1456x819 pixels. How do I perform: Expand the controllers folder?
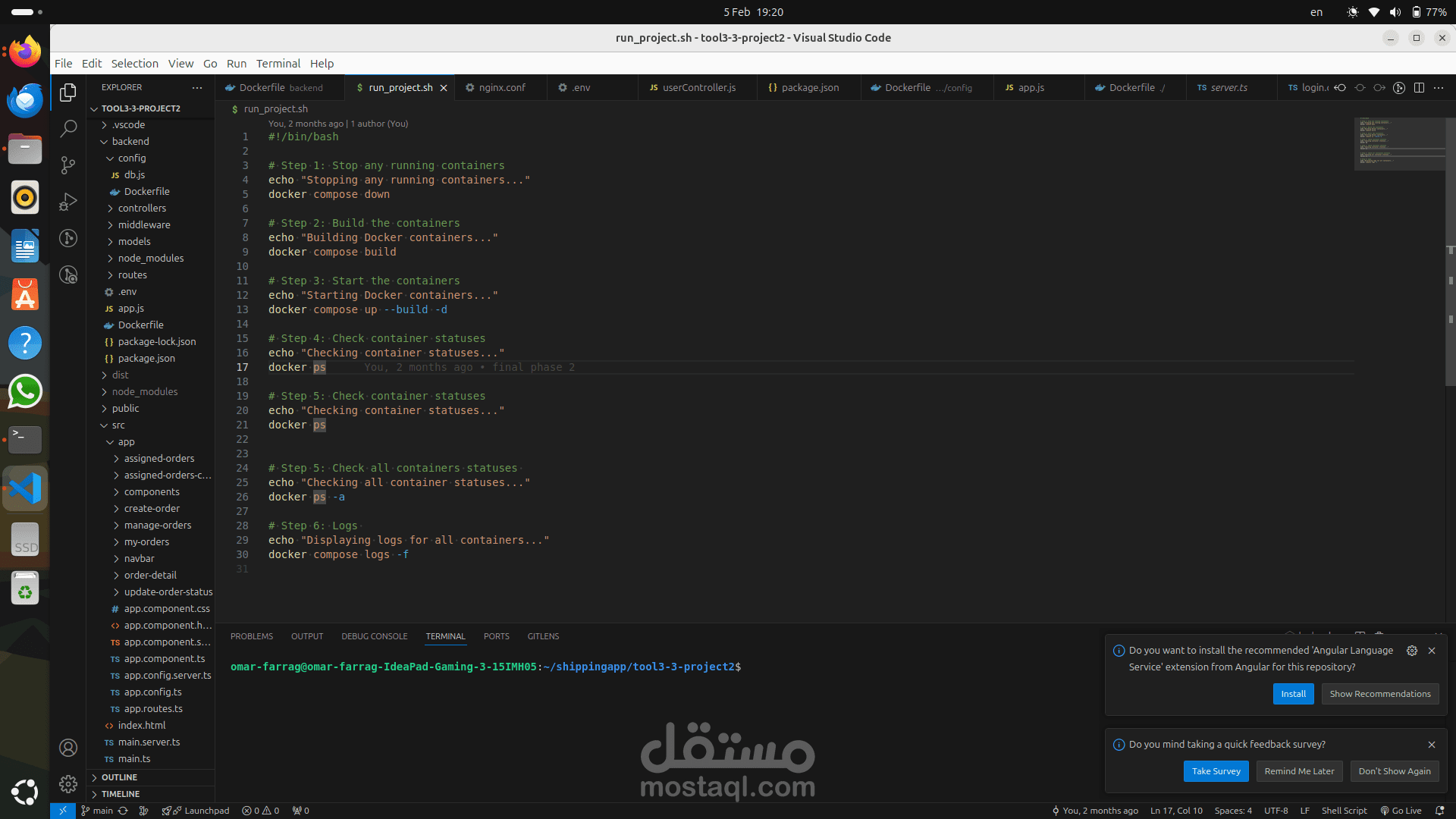tap(142, 209)
